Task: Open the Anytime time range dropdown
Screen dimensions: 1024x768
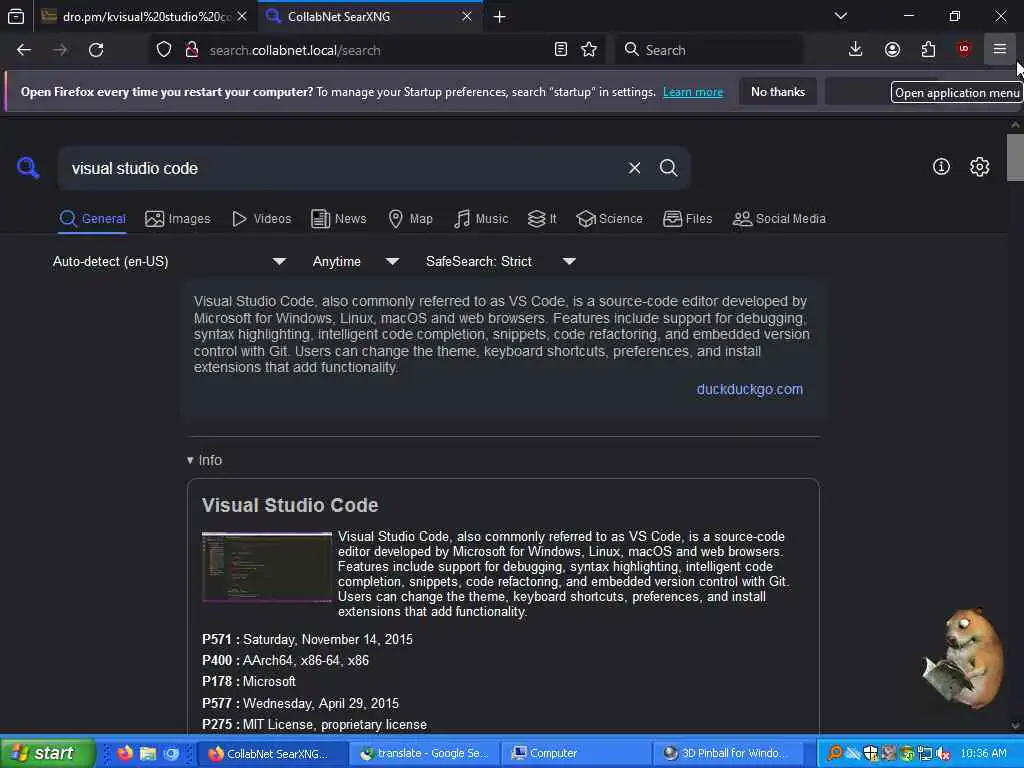Action: click(x=355, y=261)
